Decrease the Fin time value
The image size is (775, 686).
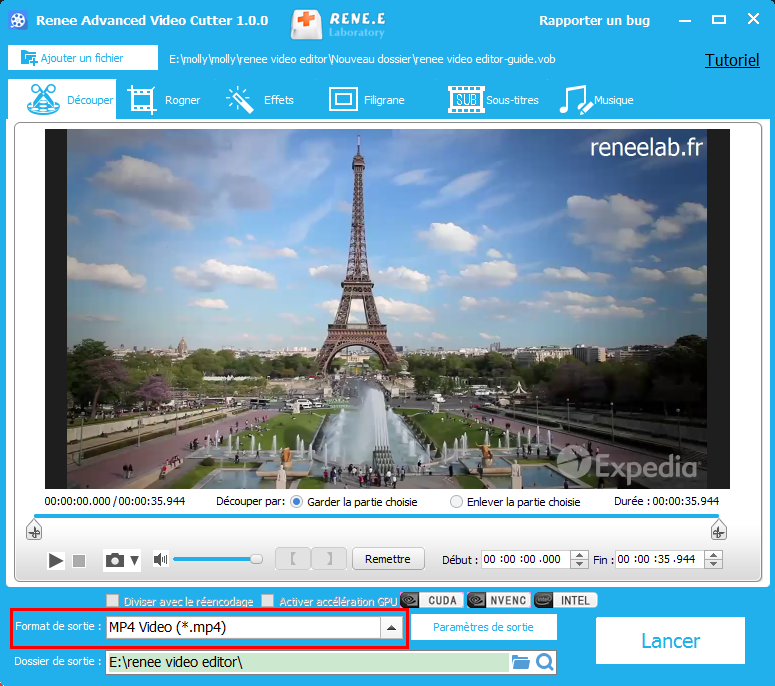pyautogui.click(x=713, y=564)
